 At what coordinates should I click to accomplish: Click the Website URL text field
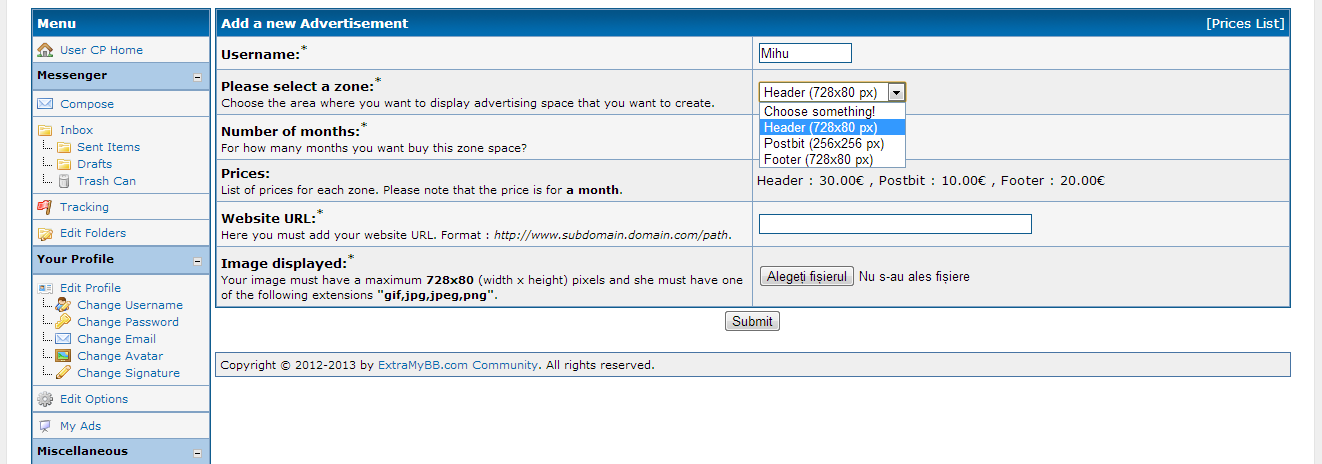coord(895,224)
